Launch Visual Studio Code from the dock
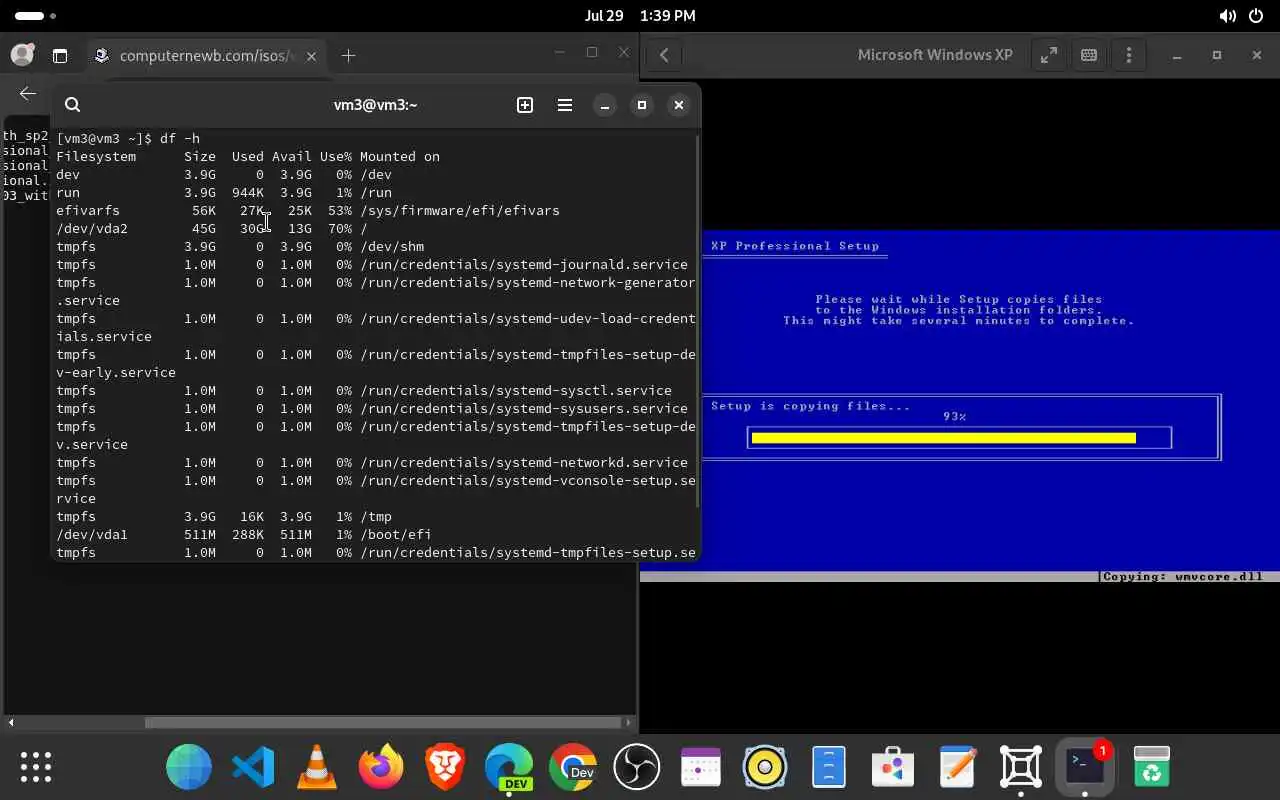The height and width of the screenshot is (800, 1280). tap(253, 767)
